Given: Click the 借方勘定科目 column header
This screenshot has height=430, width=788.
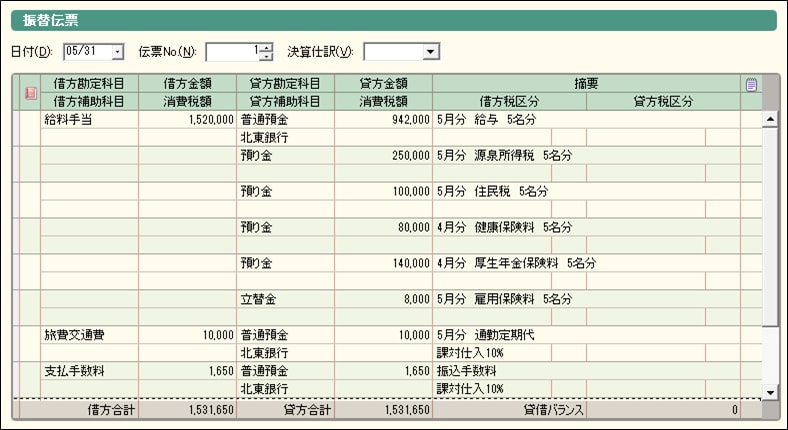Looking at the screenshot, I should (89, 85).
